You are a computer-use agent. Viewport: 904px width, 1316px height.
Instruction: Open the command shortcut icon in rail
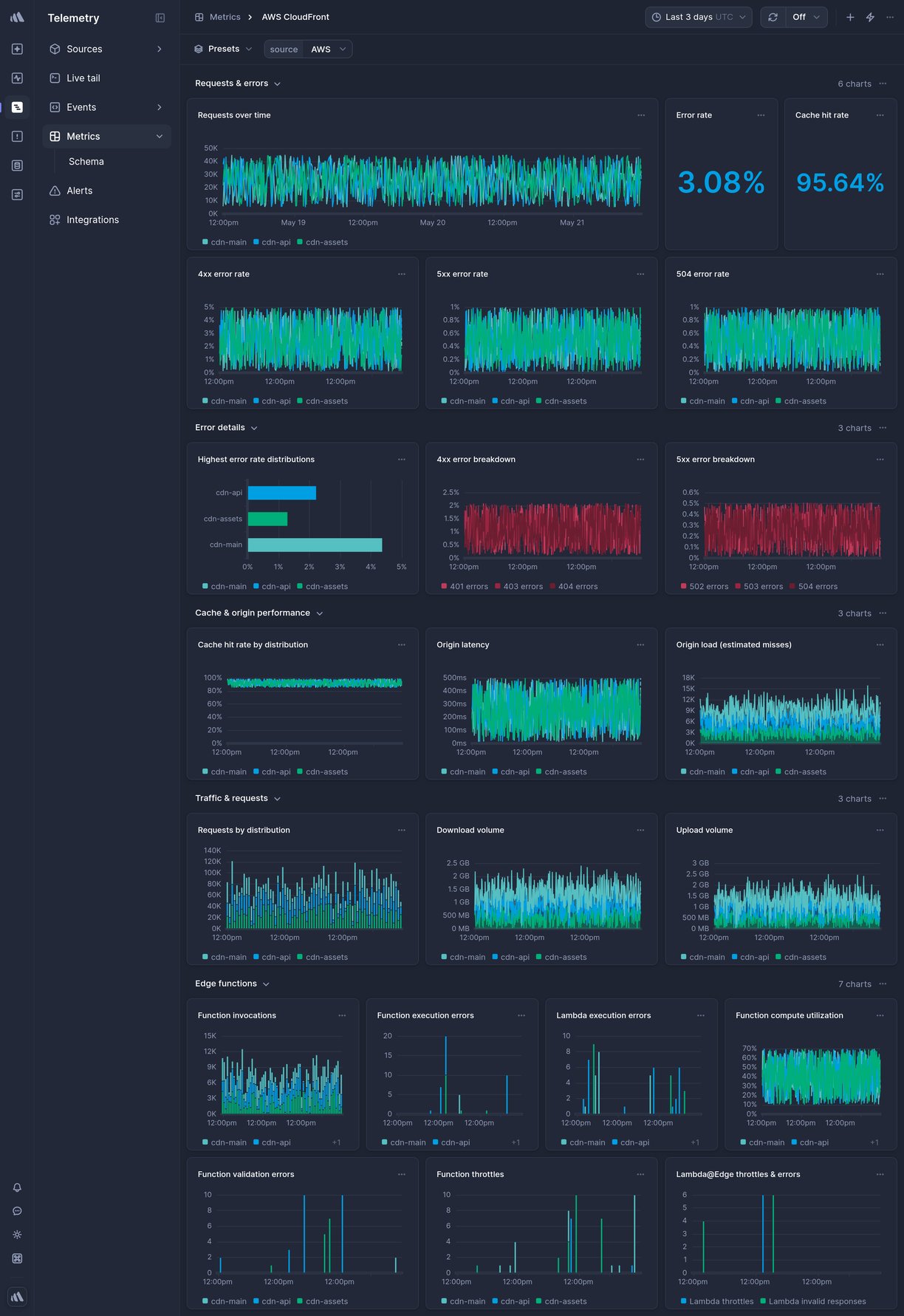point(17,1258)
